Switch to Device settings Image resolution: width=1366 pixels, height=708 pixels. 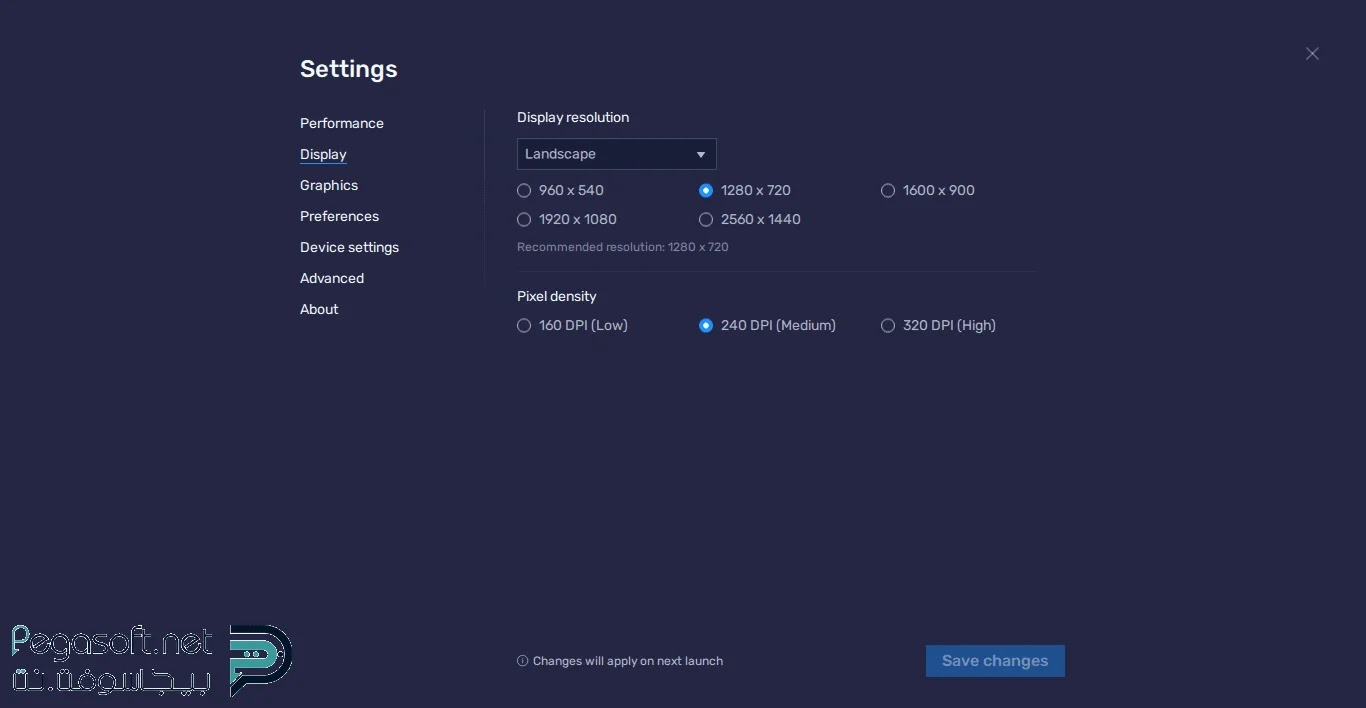[x=349, y=248]
